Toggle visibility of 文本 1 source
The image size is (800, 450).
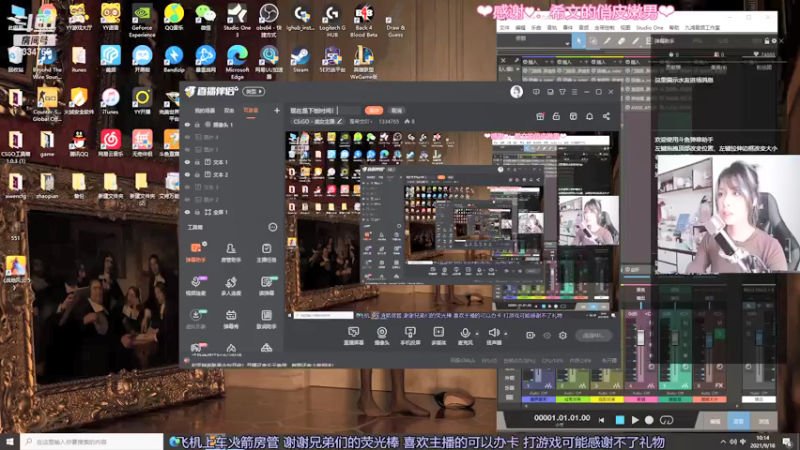click(x=187, y=162)
